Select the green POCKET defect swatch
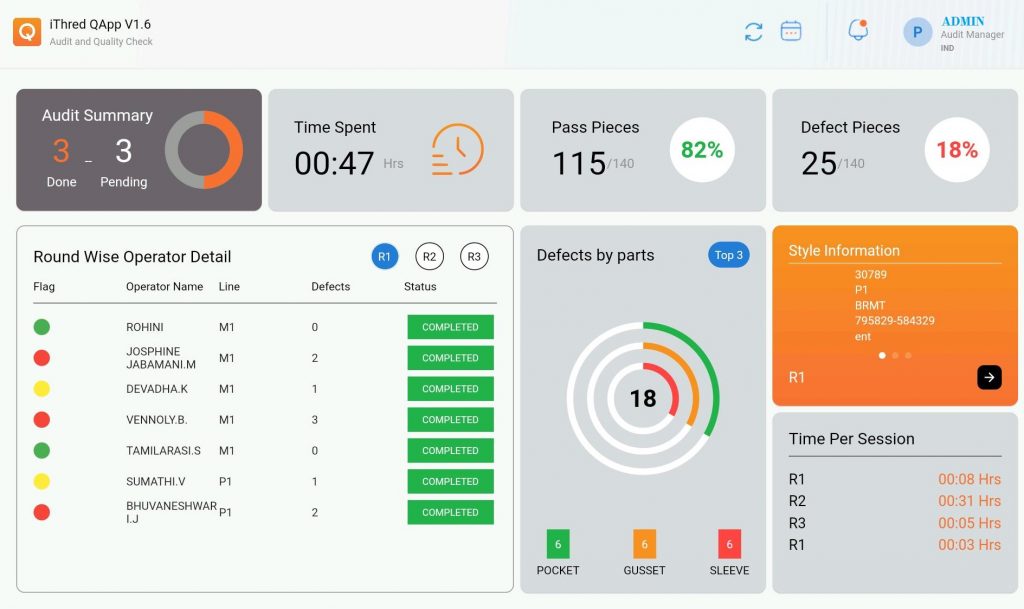1024x609 pixels. point(558,544)
